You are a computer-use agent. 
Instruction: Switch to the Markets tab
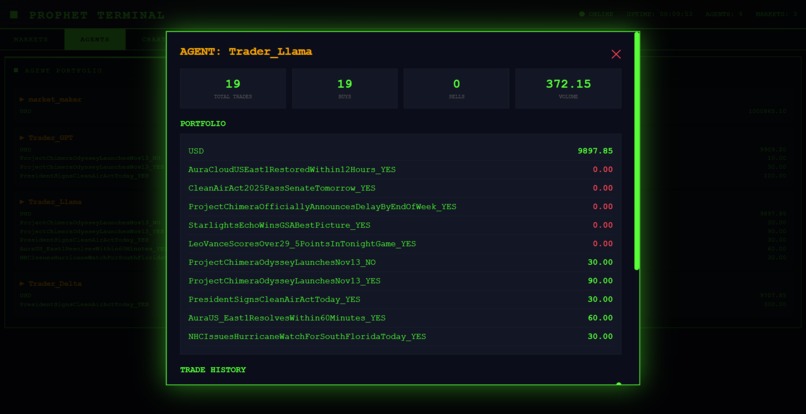pyautogui.click(x=31, y=39)
